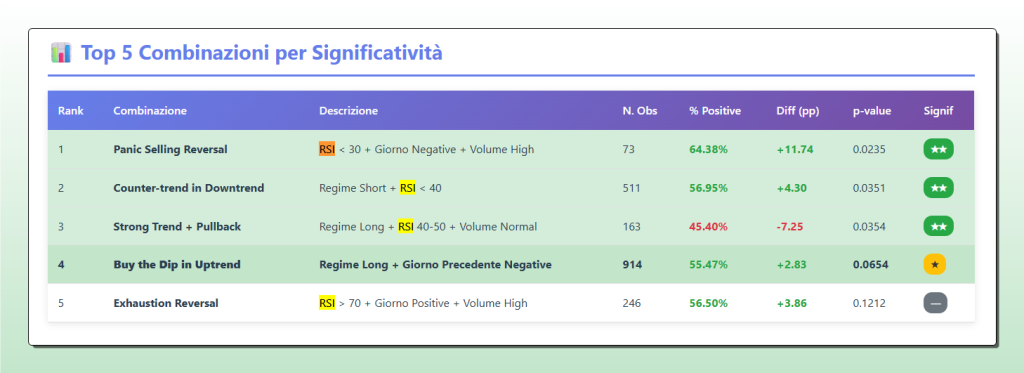Click the 64.38% positive value
Image resolution: width=1024 pixels, height=373 pixels.
pos(709,150)
